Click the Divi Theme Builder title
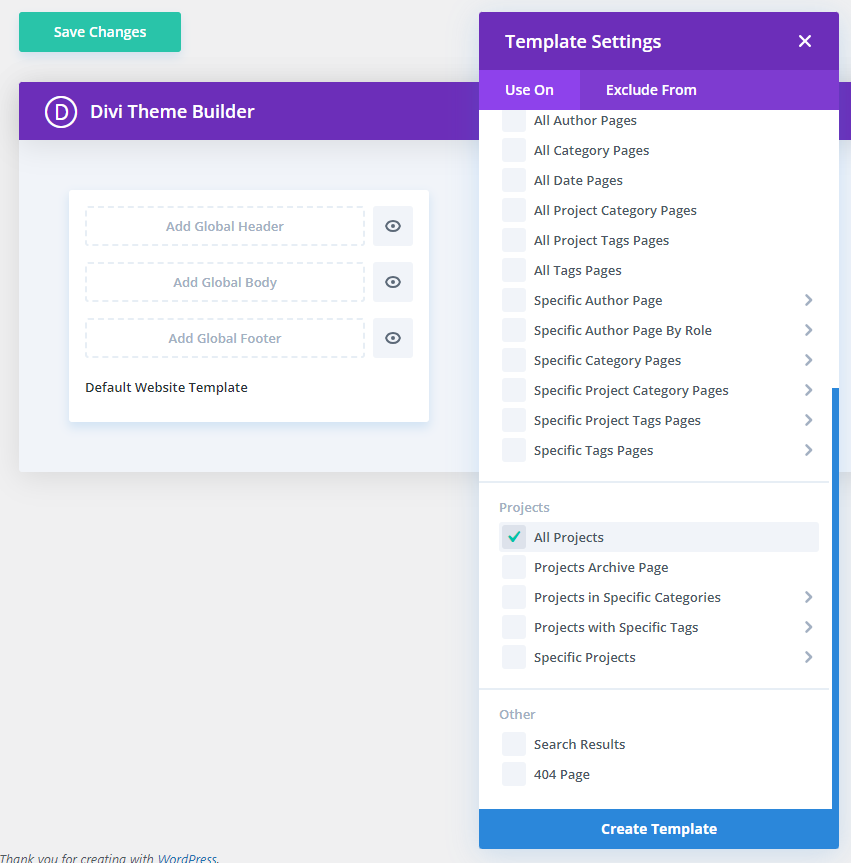This screenshot has height=863, width=851. [172, 112]
